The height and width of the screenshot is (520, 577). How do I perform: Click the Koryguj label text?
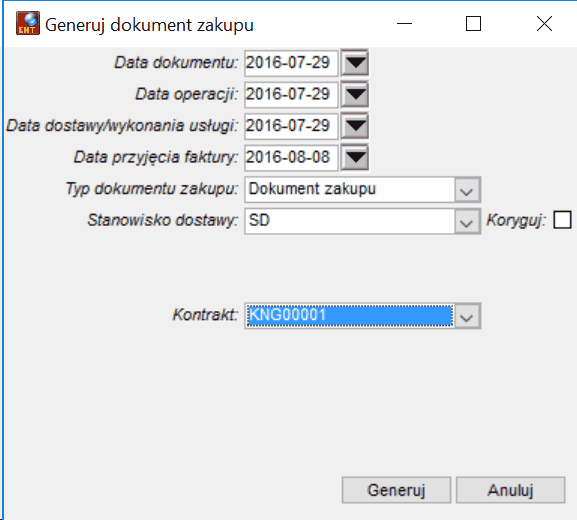coord(516,220)
